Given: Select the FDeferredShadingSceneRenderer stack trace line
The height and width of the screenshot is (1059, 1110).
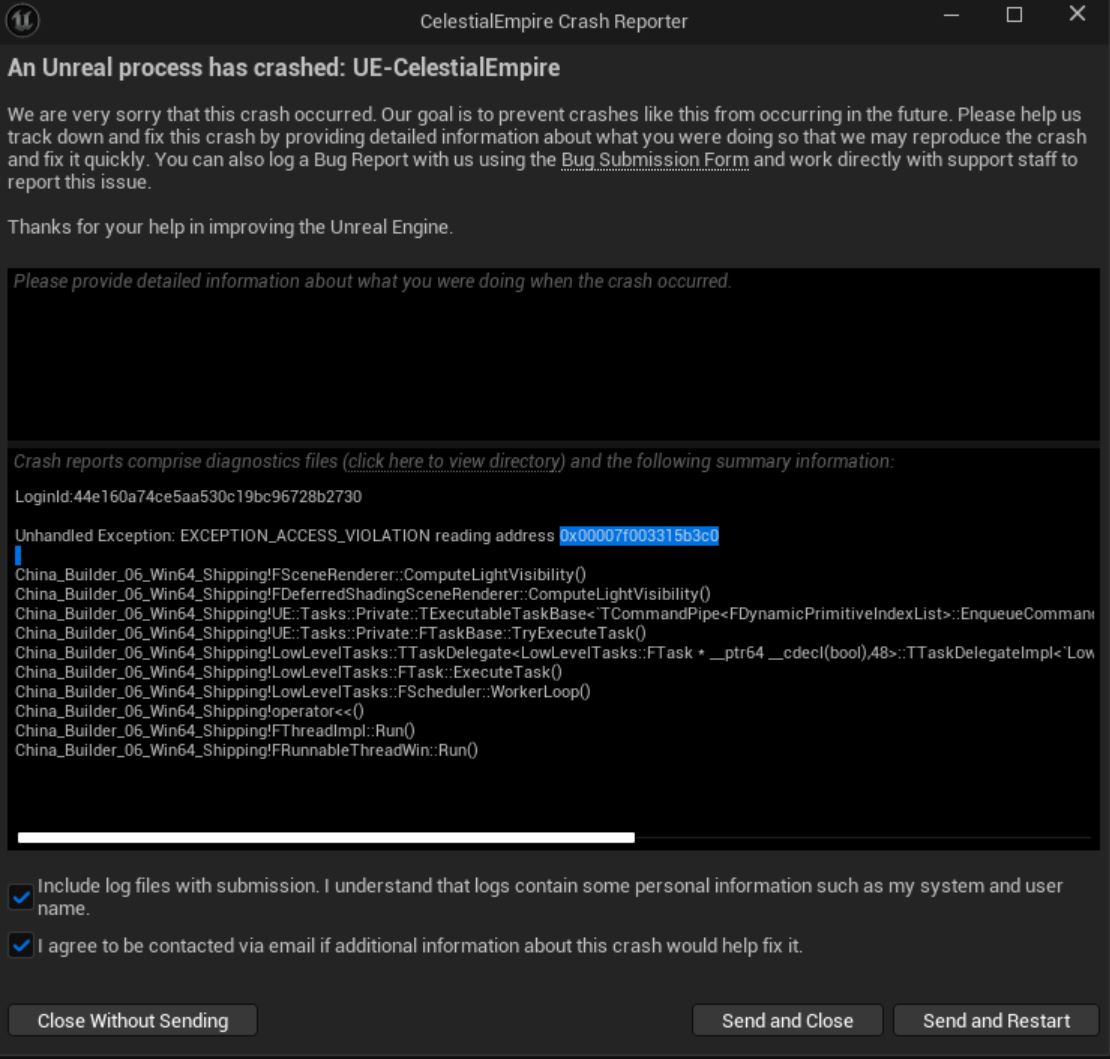Looking at the screenshot, I should [362, 593].
